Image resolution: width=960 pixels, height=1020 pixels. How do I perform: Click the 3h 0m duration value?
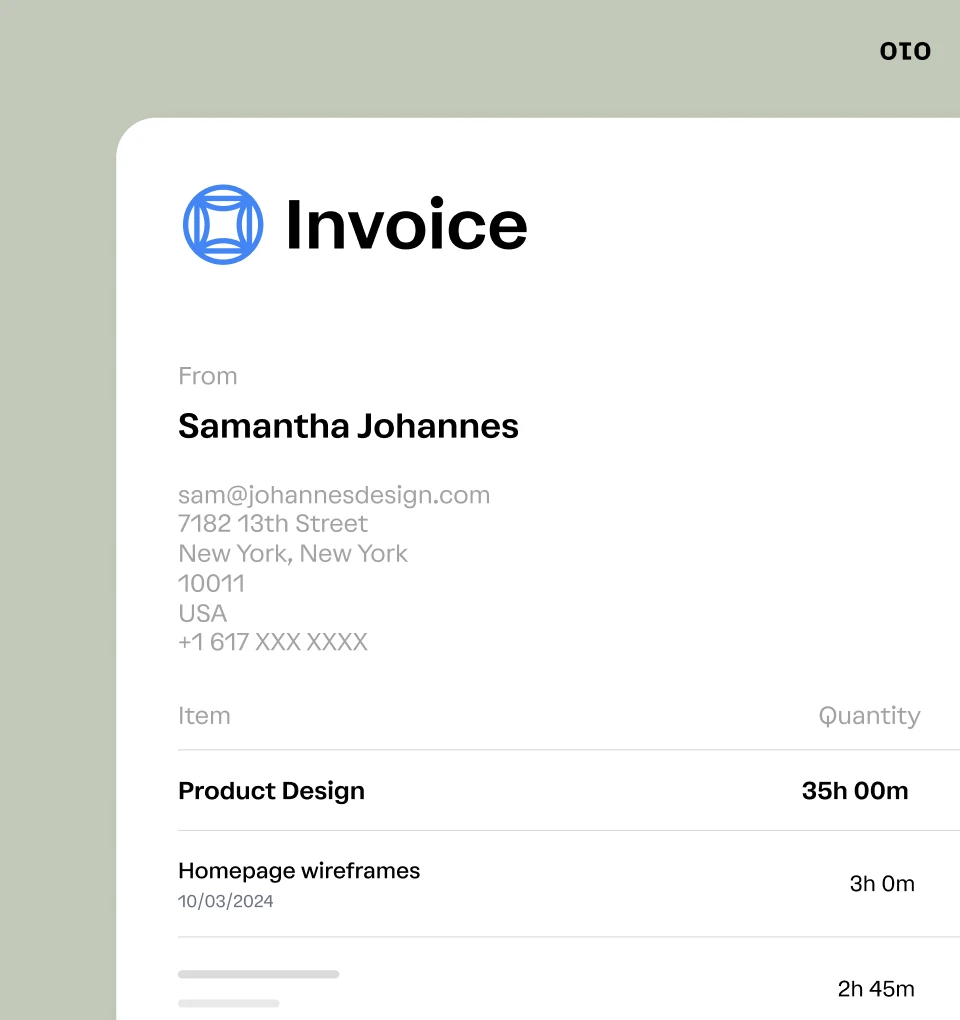tap(882, 884)
